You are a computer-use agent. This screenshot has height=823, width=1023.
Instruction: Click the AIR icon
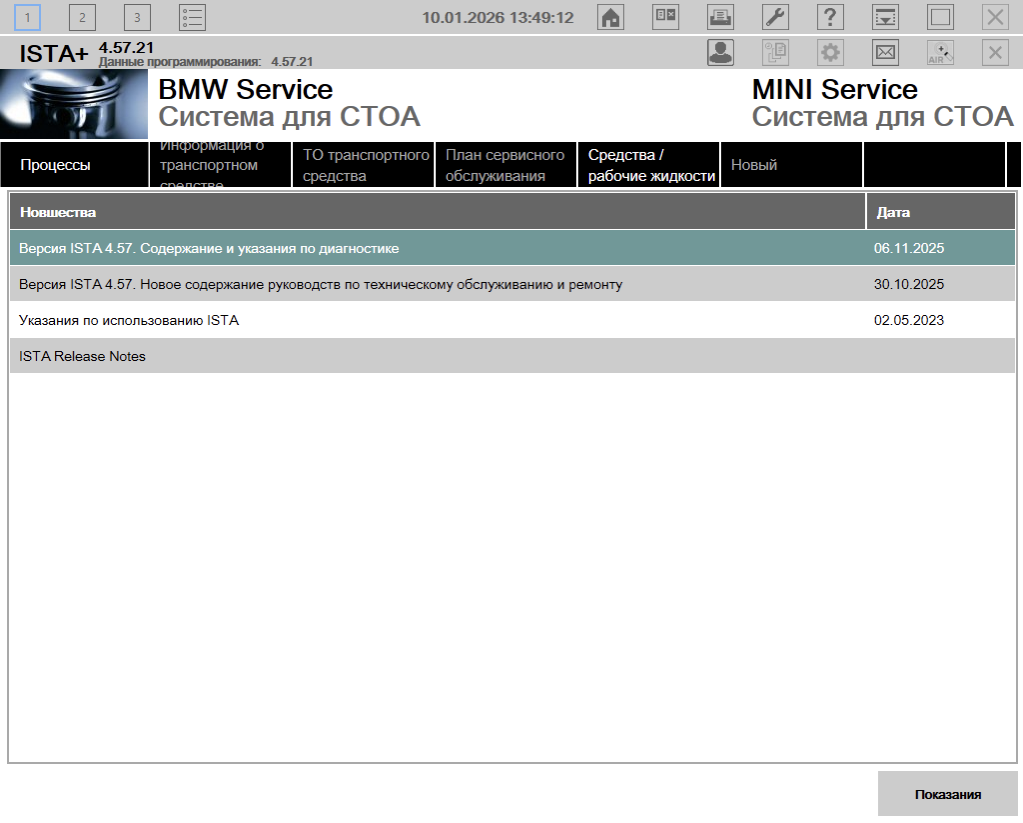click(940, 53)
